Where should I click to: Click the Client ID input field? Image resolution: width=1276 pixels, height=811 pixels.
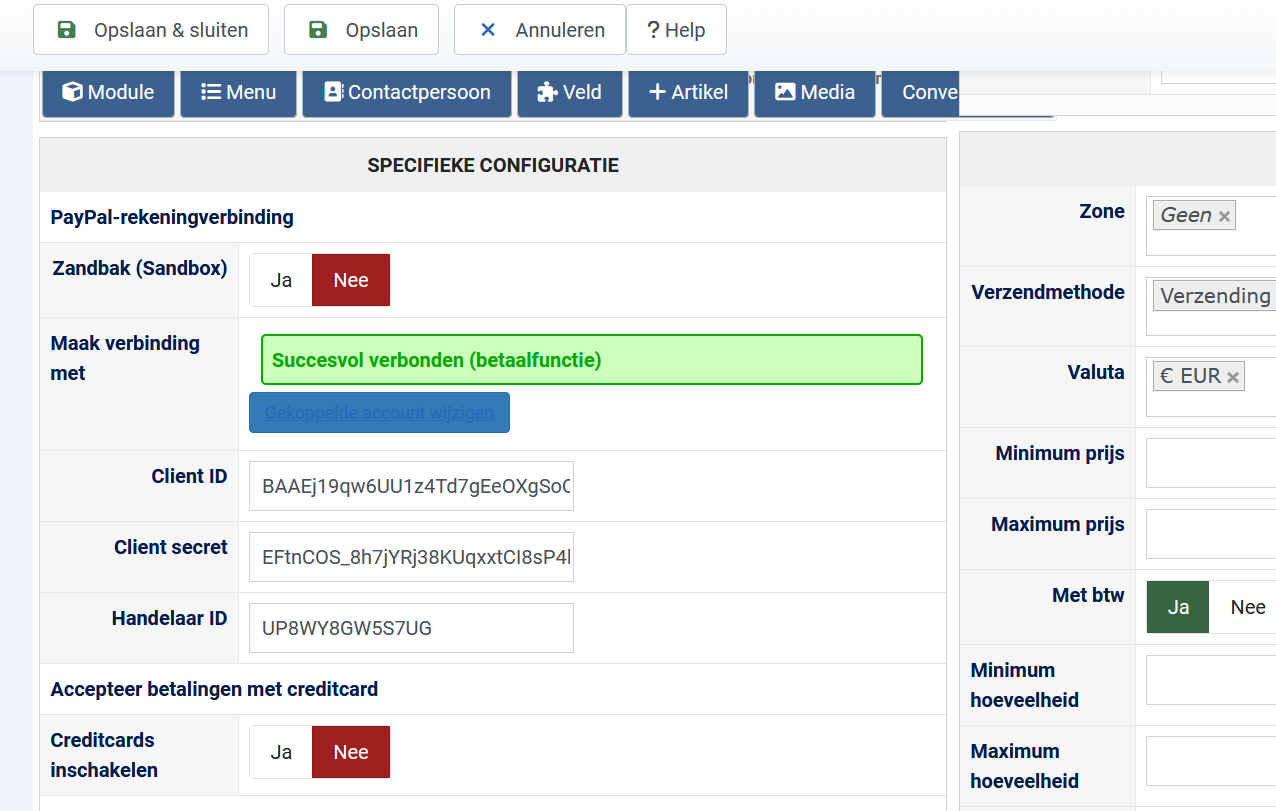tap(411, 486)
